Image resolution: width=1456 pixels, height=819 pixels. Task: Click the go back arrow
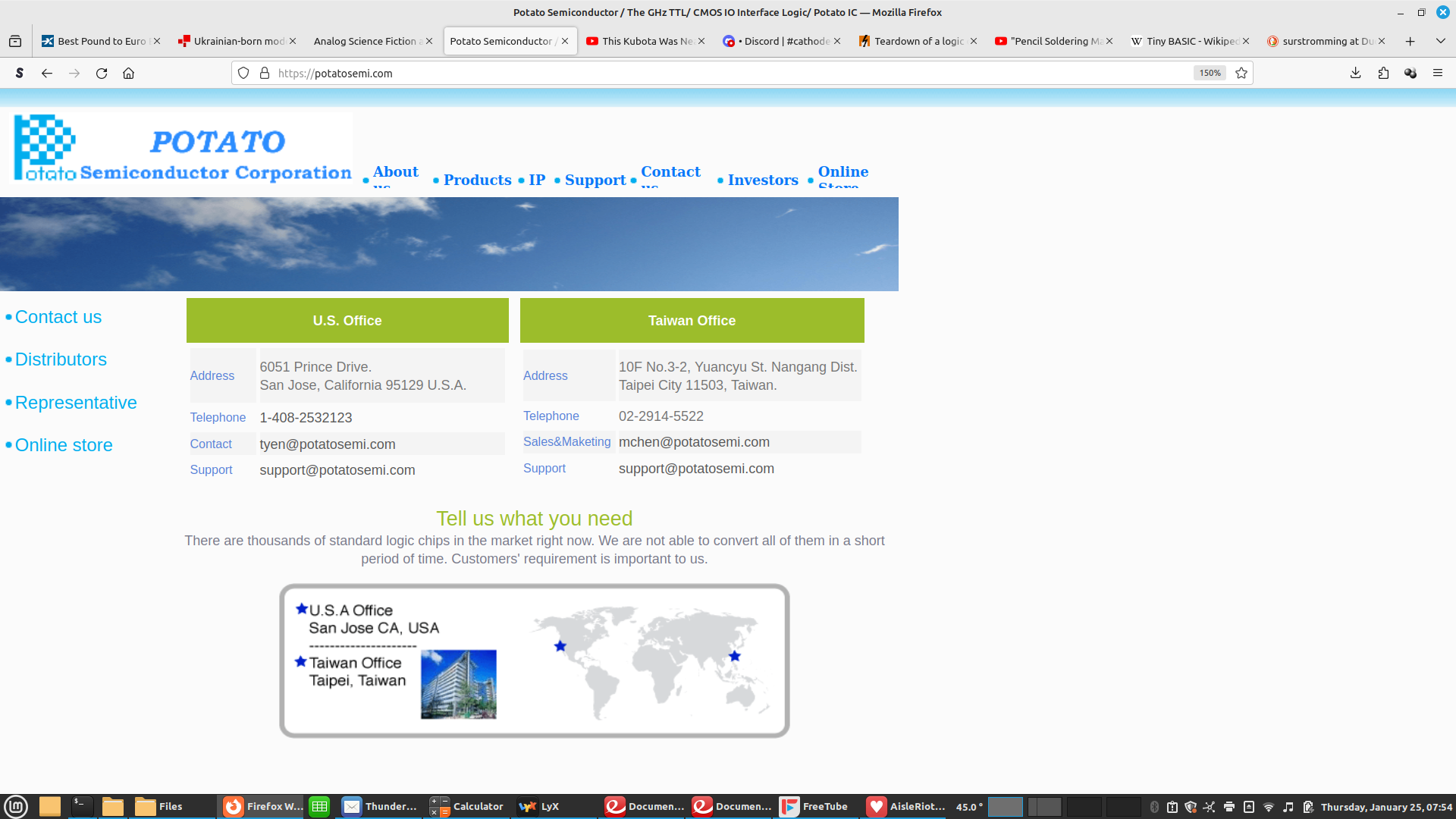47,74
